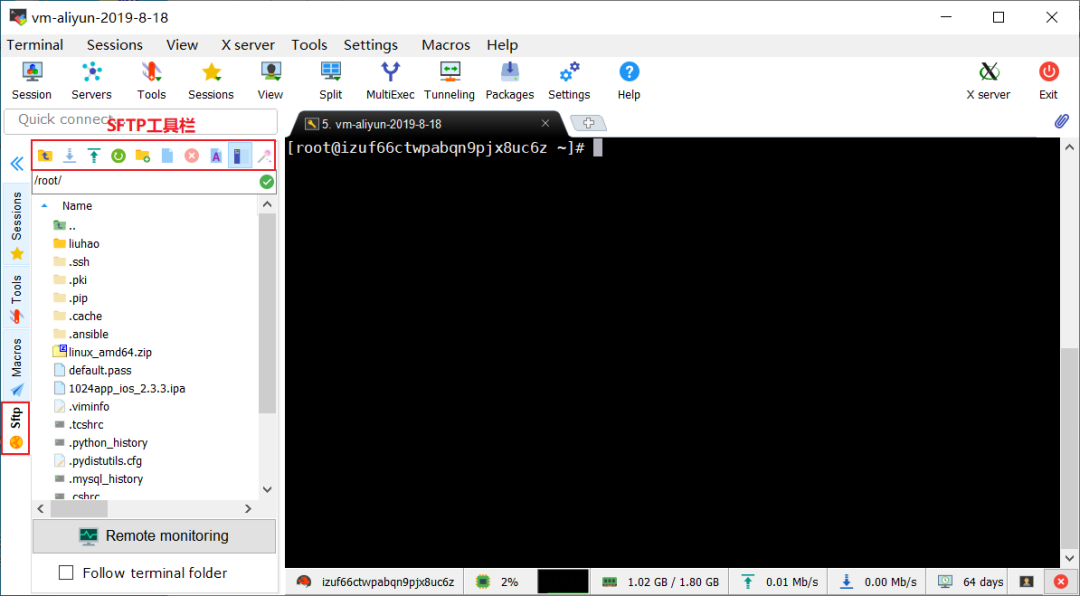
Task: Go to parent directory in SFTP toolbar
Action: (45, 156)
